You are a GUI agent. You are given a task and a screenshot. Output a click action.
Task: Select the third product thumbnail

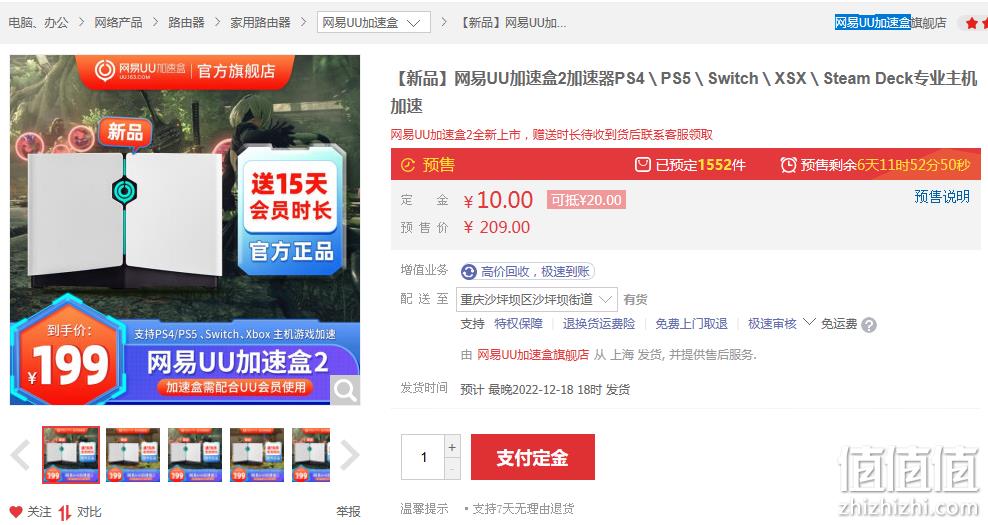195,455
